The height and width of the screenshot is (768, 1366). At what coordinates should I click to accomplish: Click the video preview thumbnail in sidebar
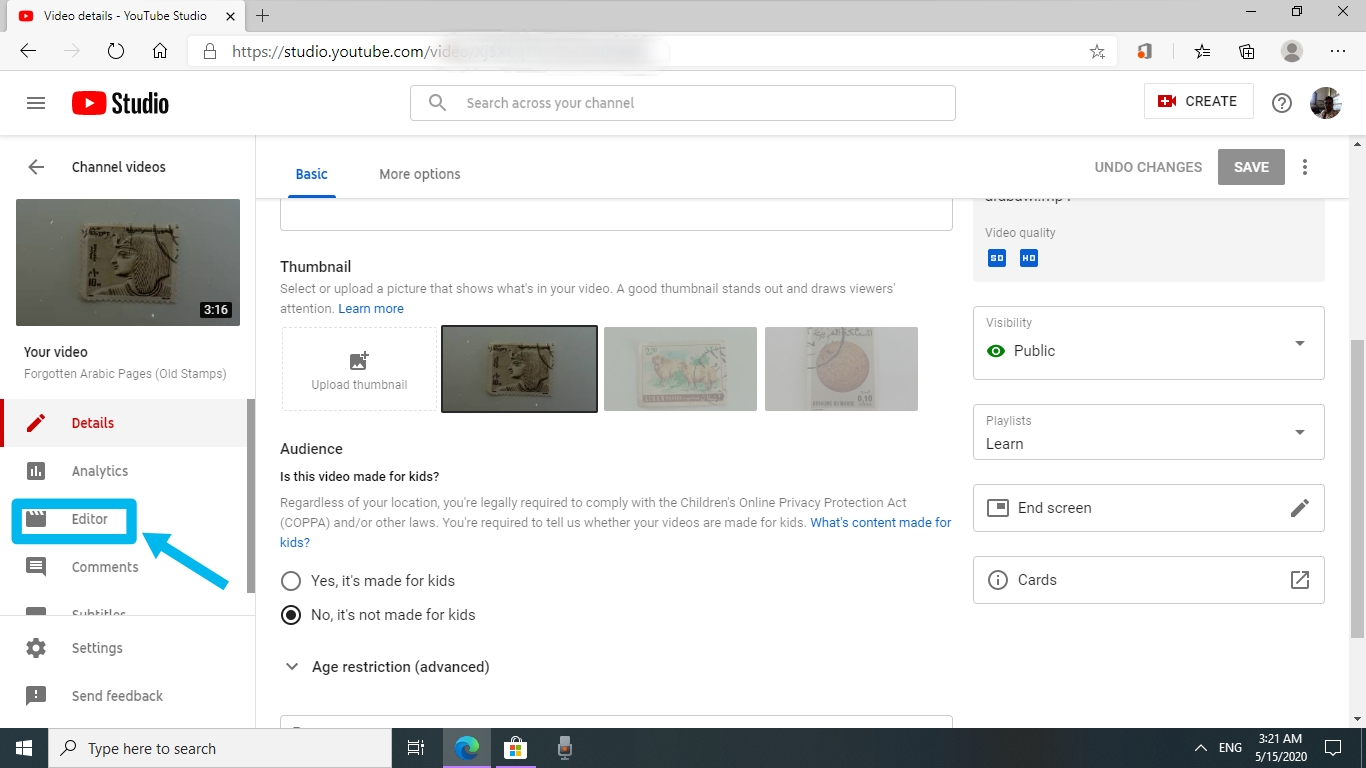click(128, 263)
